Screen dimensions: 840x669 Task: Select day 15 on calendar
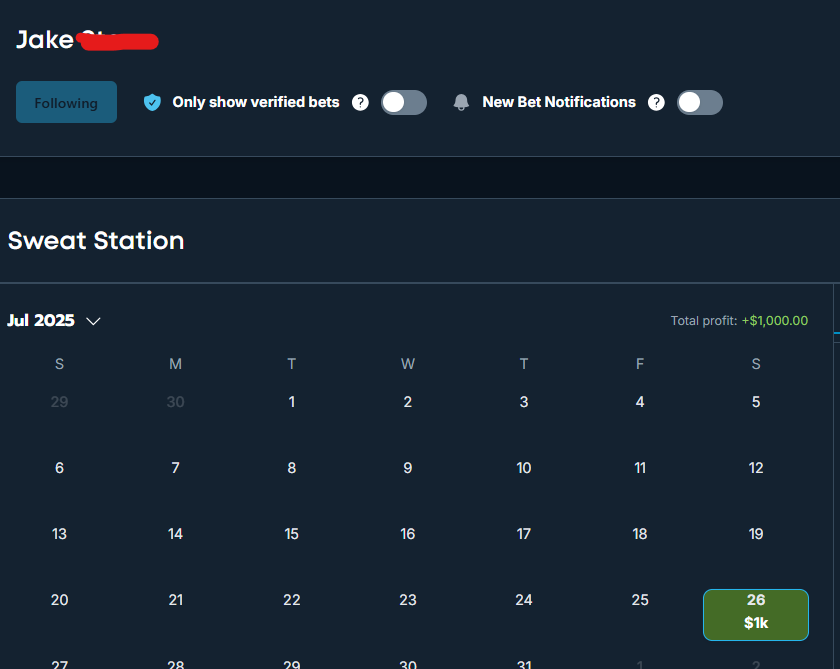click(x=291, y=533)
